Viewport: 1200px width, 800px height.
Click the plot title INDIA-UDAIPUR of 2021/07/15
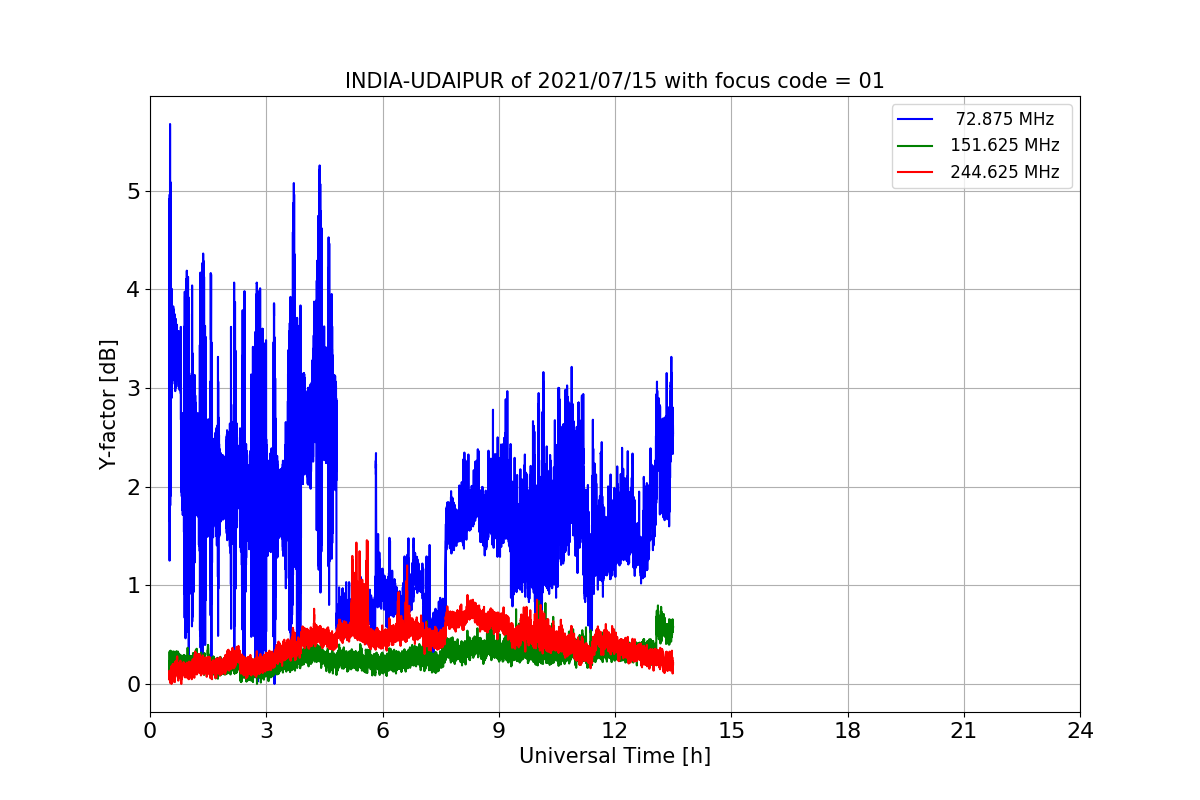[615, 81]
